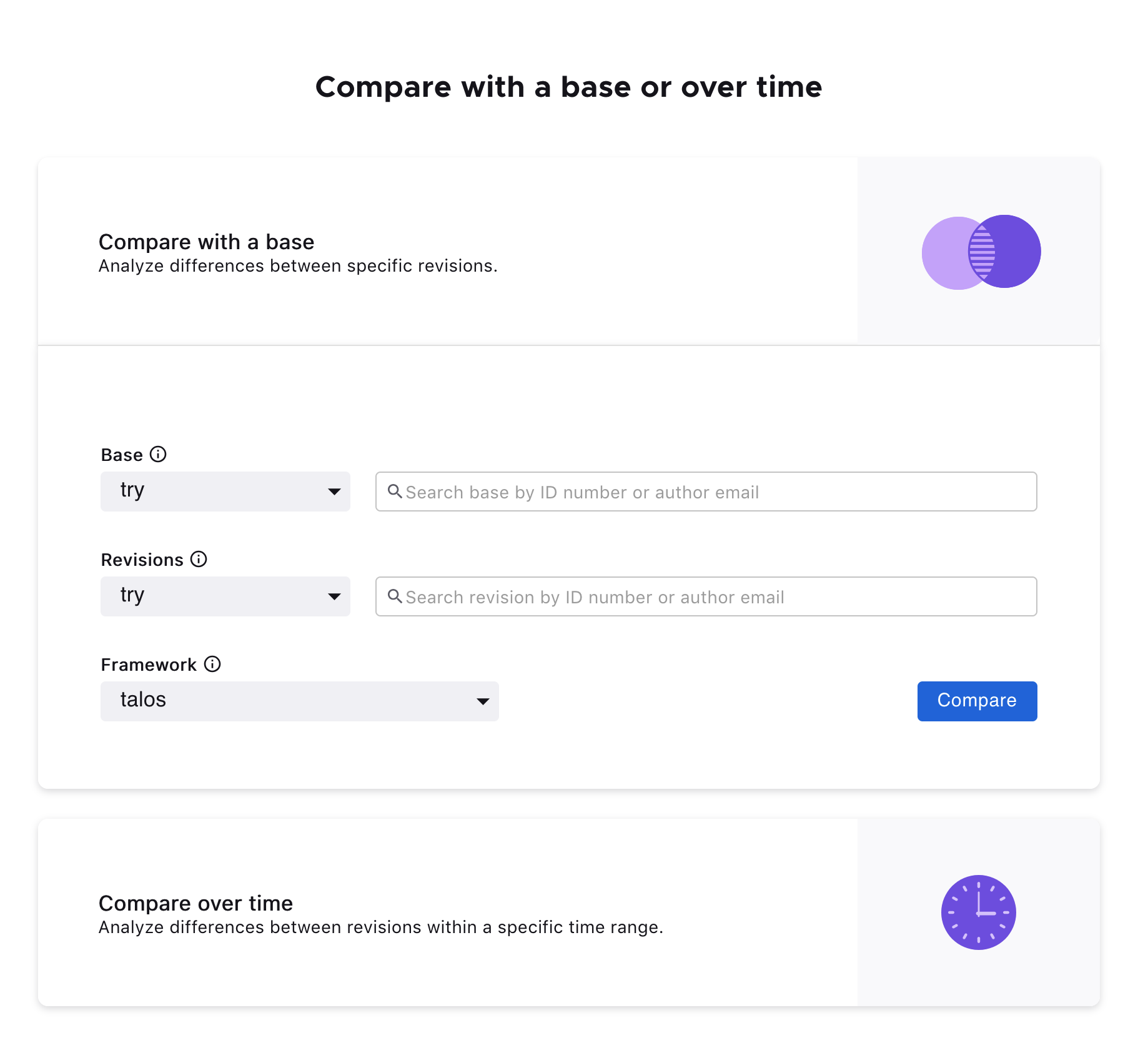Image resolution: width=1148 pixels, height=1043 pixels.
Task: Expand the 'Compare over time' section
Action: (x=195, y=903)
